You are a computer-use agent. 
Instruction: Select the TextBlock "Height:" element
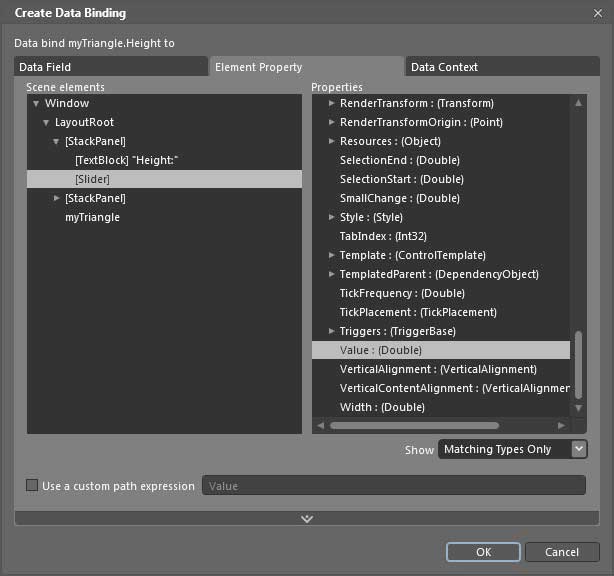(126, 160)
